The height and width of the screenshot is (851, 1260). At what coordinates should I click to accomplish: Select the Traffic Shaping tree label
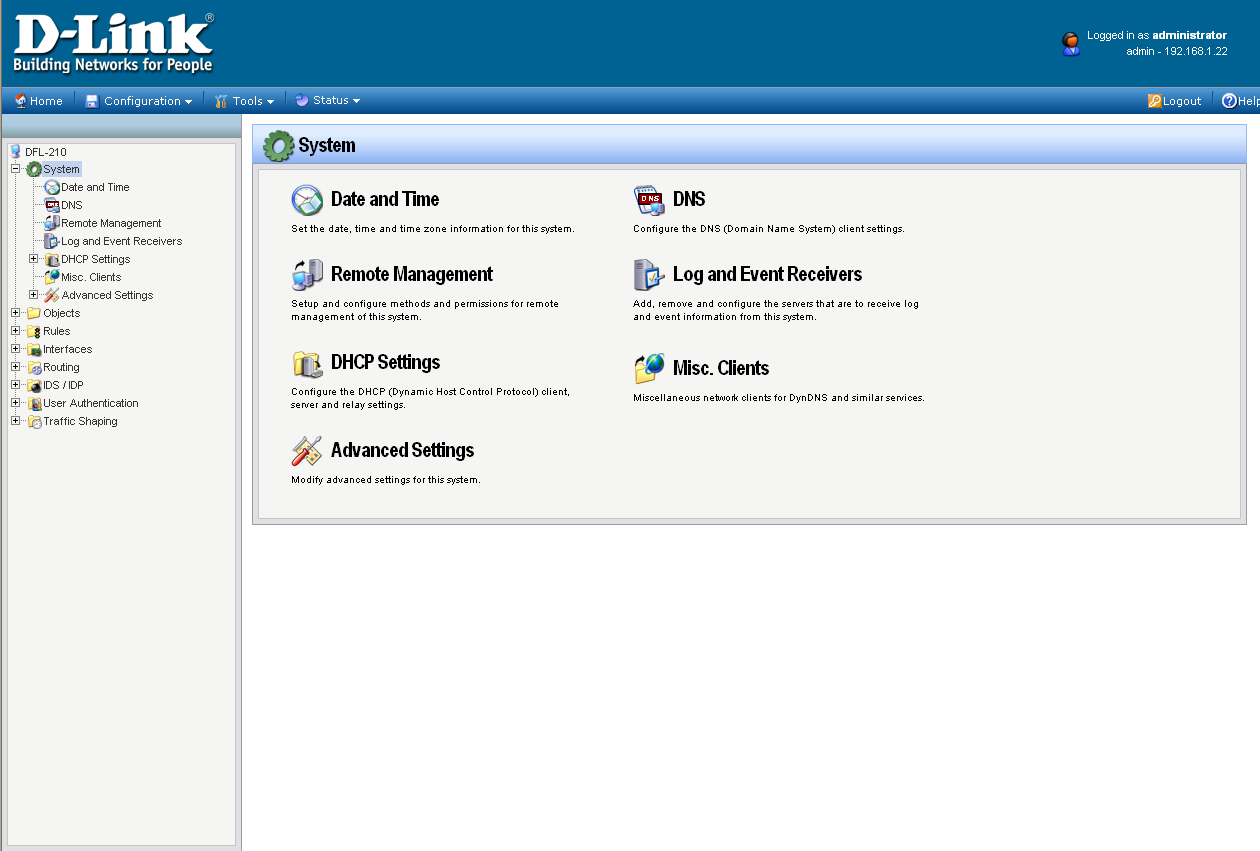tap(80, 421)
